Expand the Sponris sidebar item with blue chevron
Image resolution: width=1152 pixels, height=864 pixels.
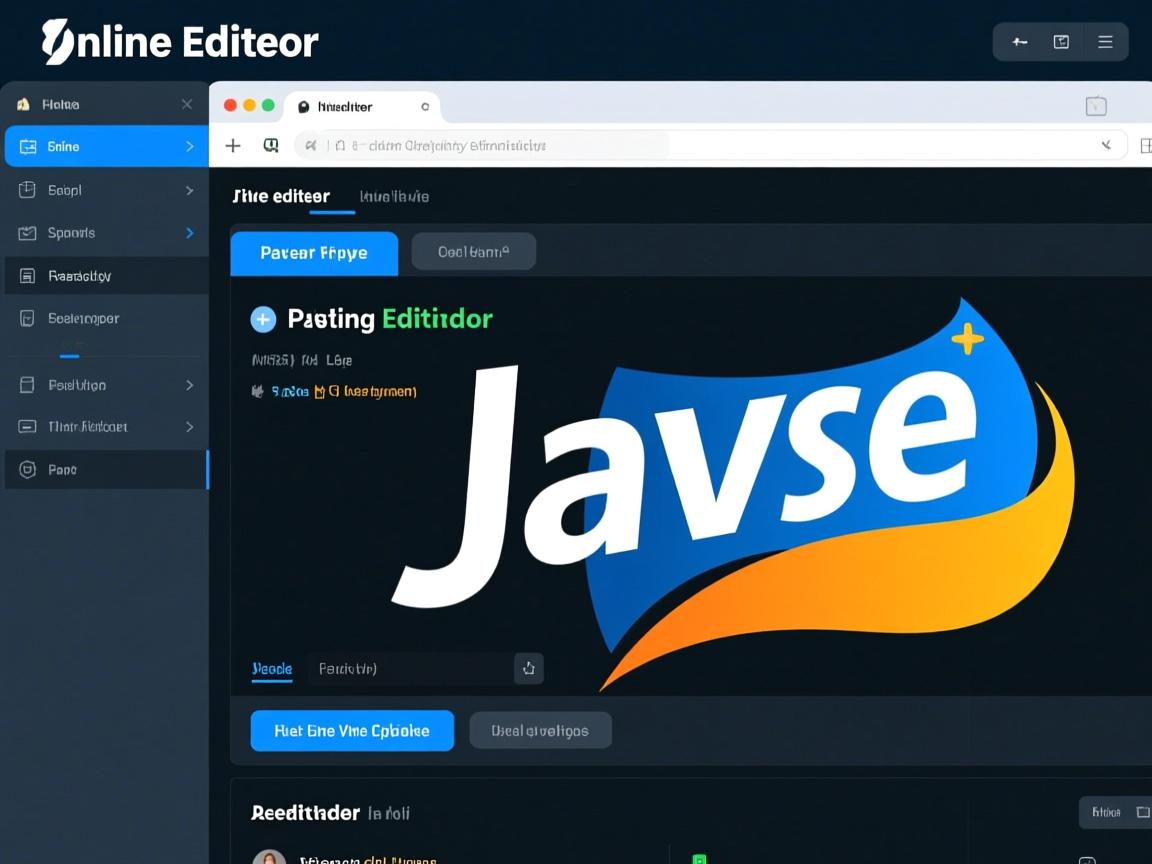(x=189, y=233)
